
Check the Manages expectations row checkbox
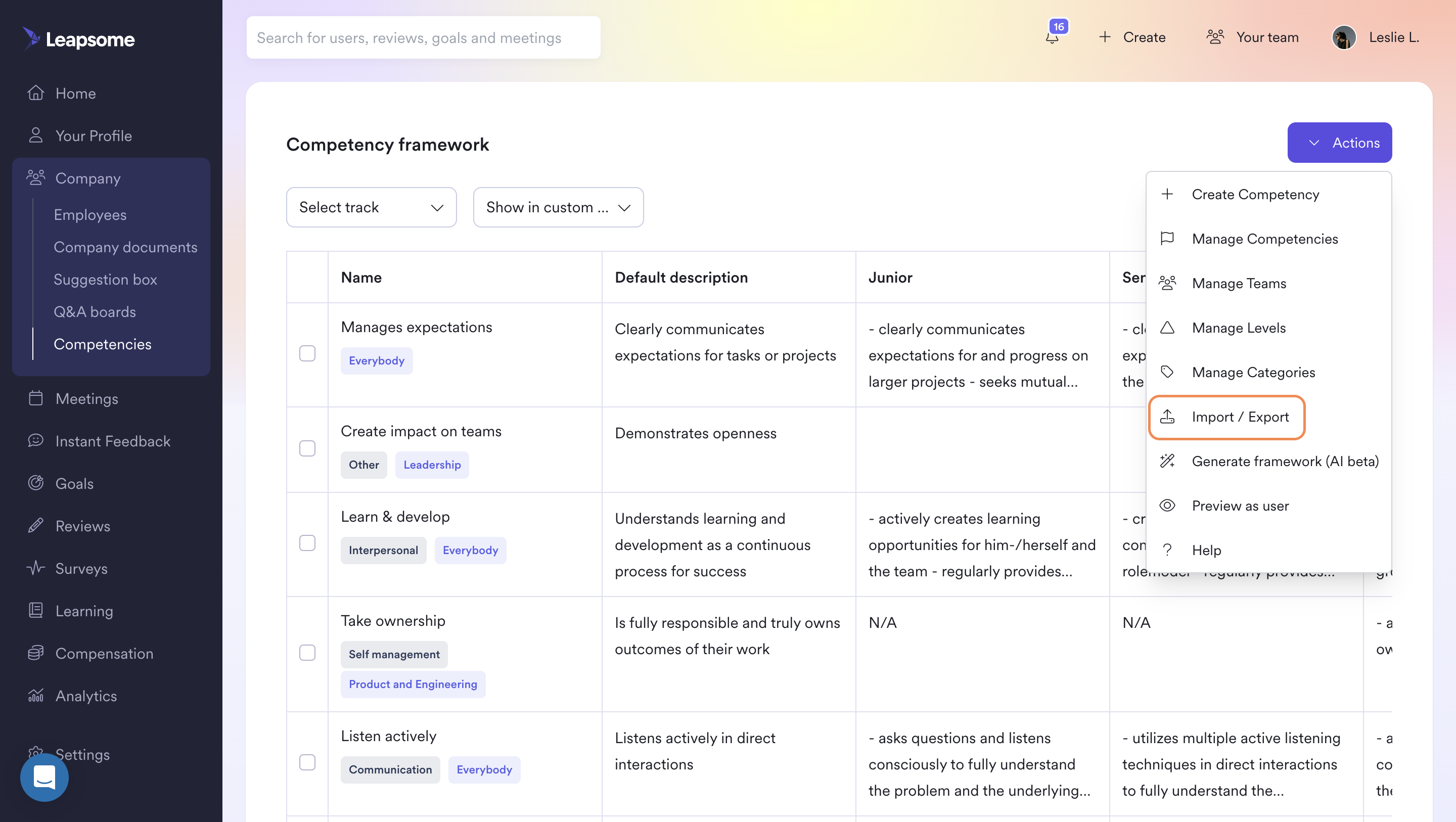click(x=307, y=353)
